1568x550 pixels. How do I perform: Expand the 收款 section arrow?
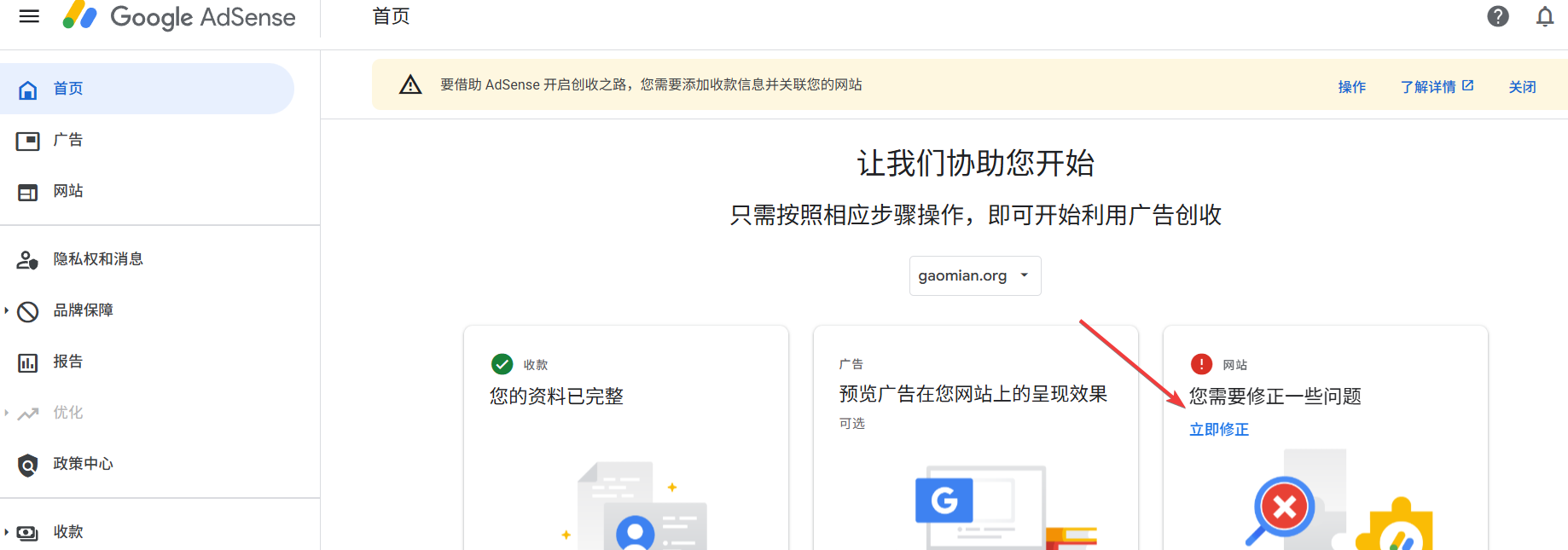[x=6, y=532]
